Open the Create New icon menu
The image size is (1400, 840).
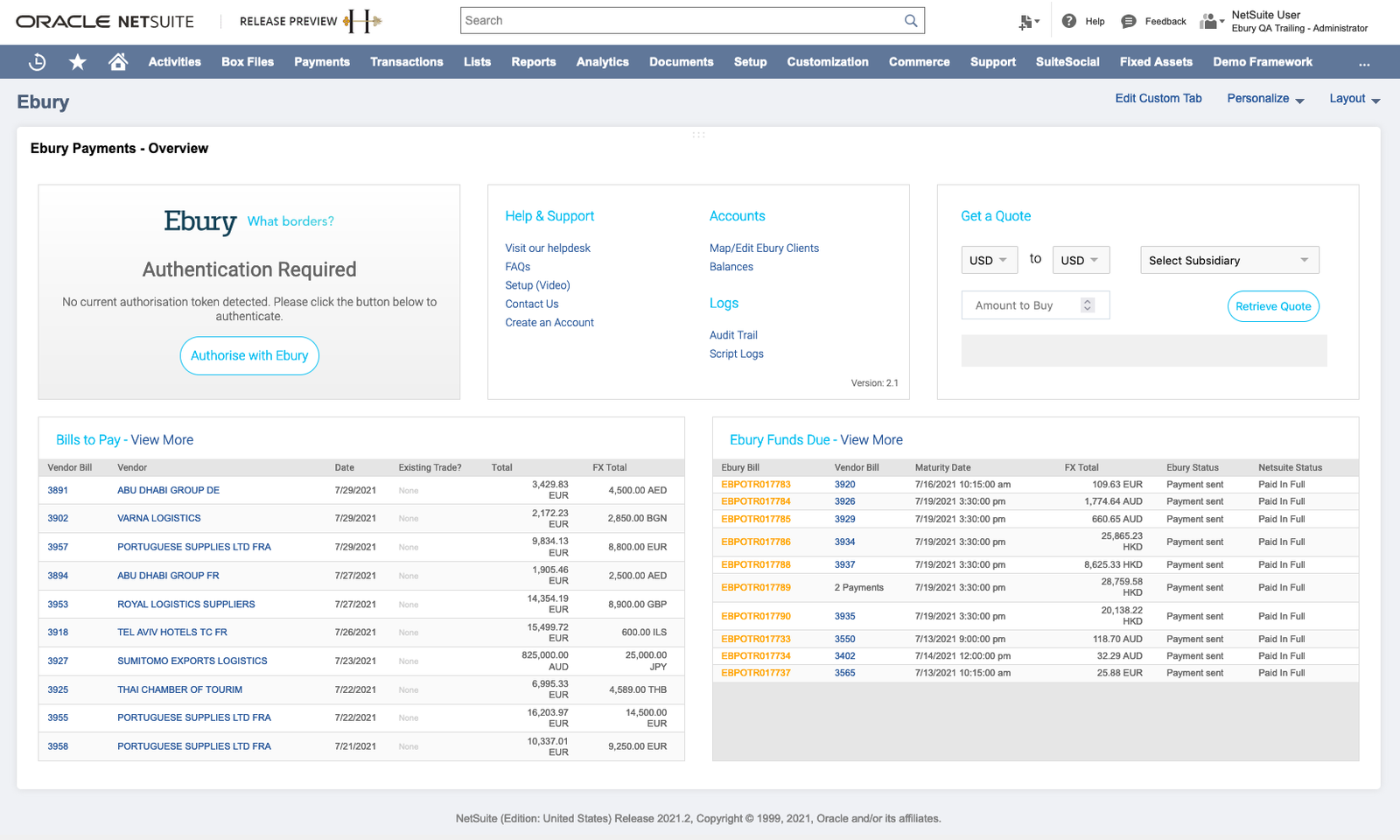(x=1029, y=21)
